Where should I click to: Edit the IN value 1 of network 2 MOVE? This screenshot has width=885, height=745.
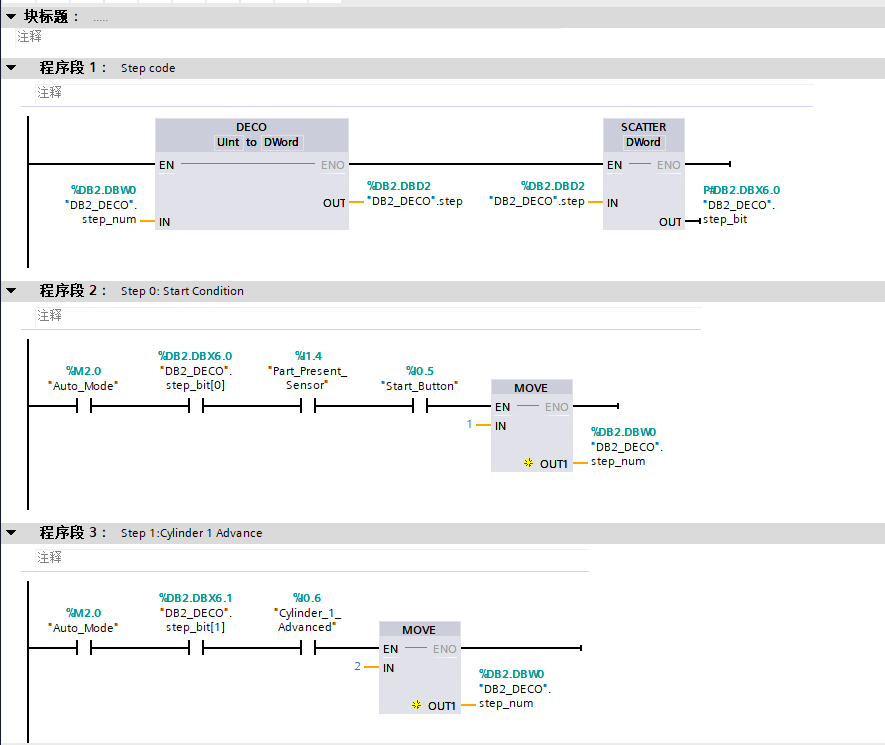[469, 425]
